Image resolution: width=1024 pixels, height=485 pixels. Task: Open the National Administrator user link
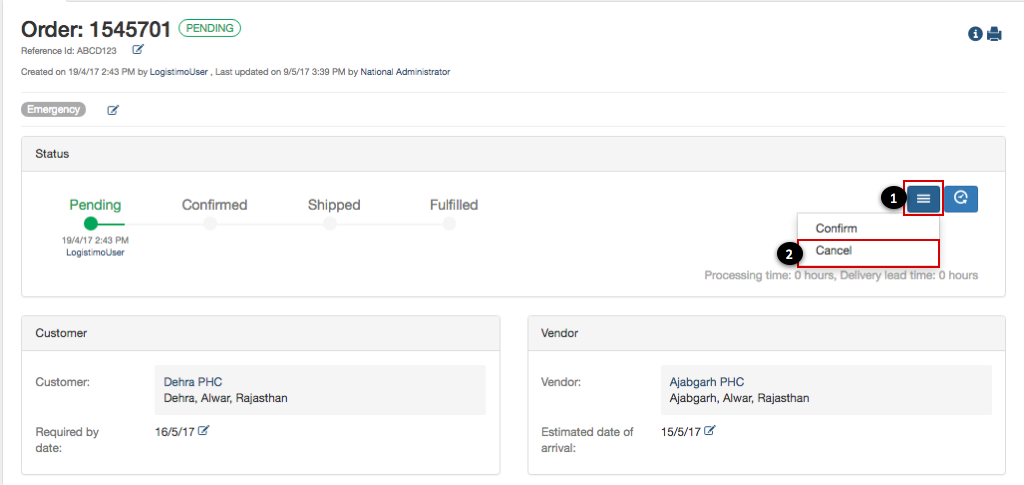[x=405, y=72]
